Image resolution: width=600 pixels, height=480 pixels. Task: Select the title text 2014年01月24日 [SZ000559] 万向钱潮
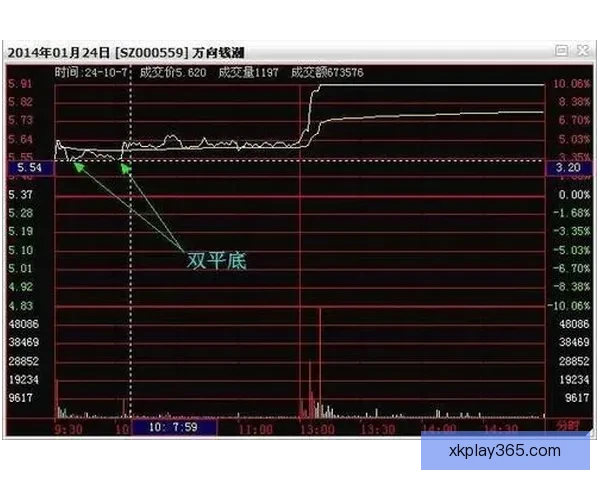click(x=126, y=52)
